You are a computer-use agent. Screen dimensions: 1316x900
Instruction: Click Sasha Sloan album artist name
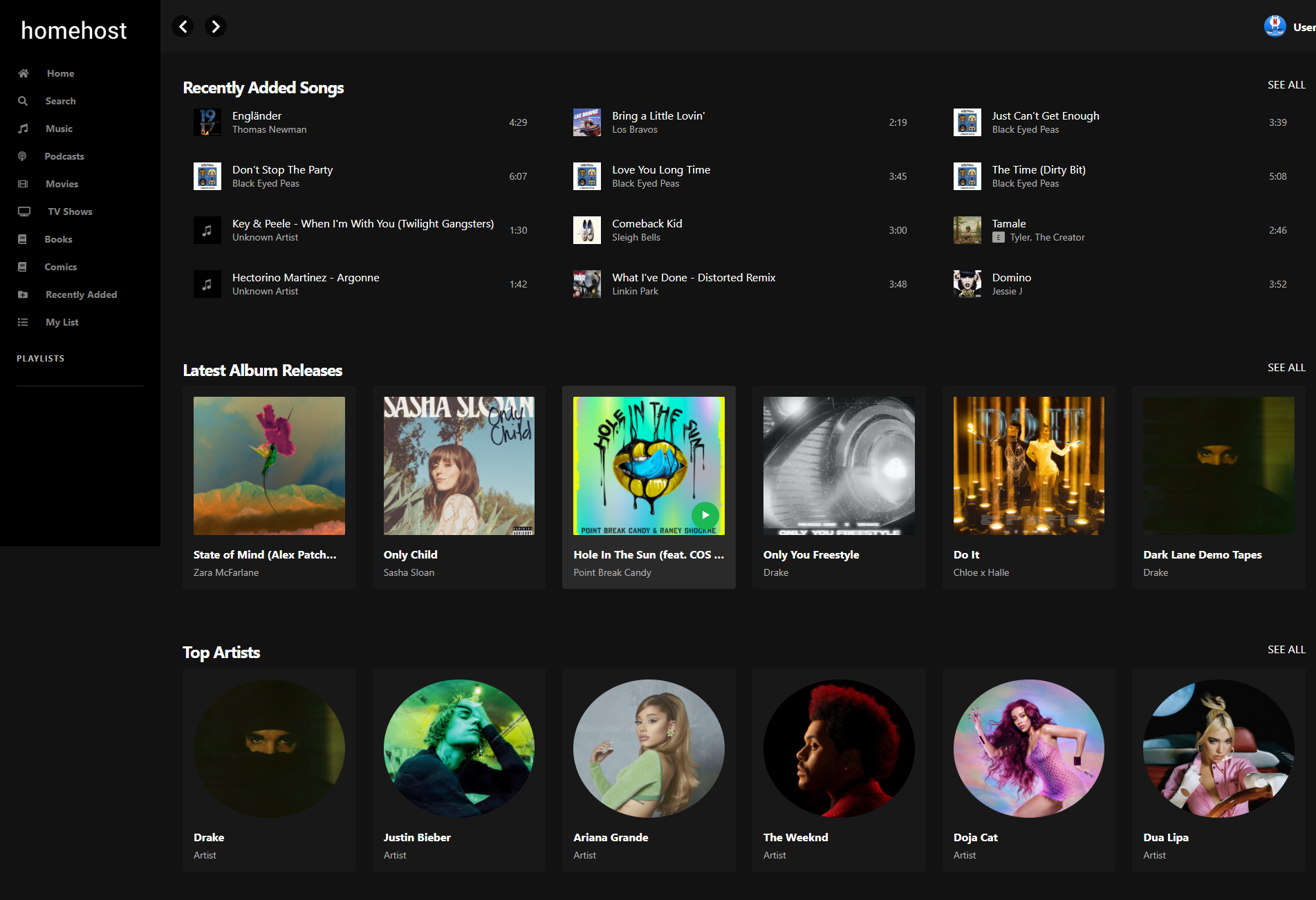coord(409,572)
